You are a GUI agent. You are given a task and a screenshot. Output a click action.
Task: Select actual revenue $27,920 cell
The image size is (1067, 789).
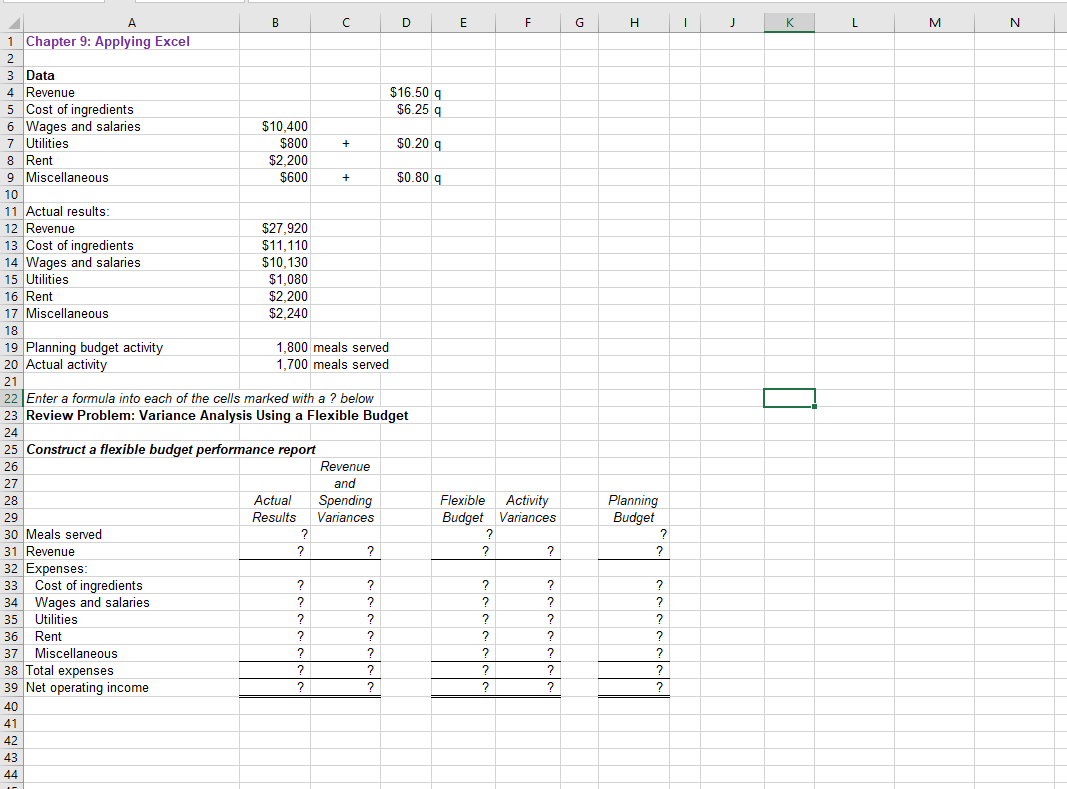tap(275, 229)
